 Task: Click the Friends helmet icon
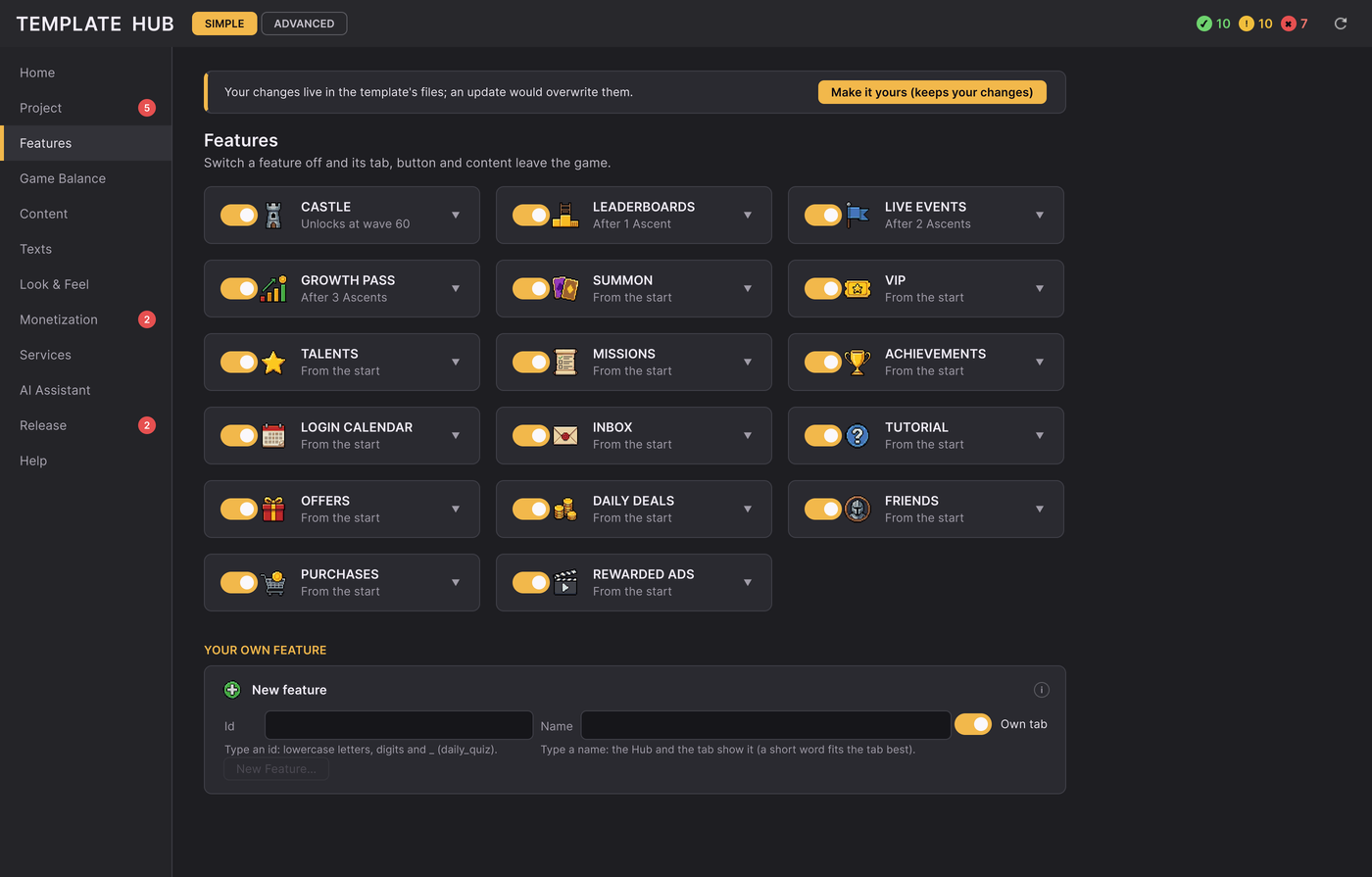(857, 509)
